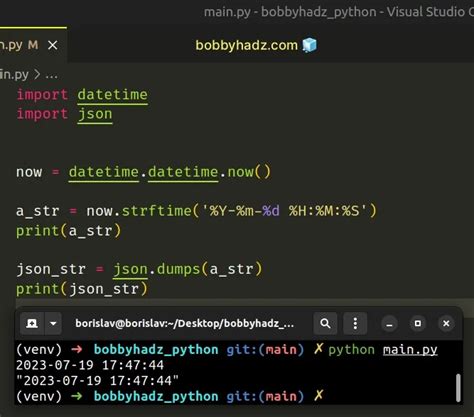Click unquoted terminal output 2023-07-19 17:47:44
This screenshot has width=474, height=417.
(x=90, y=365)
